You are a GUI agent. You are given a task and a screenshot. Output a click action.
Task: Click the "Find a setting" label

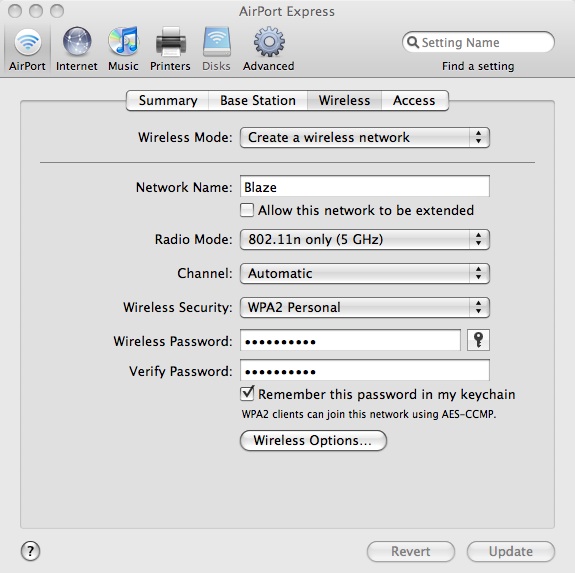[x=478, y=66]
